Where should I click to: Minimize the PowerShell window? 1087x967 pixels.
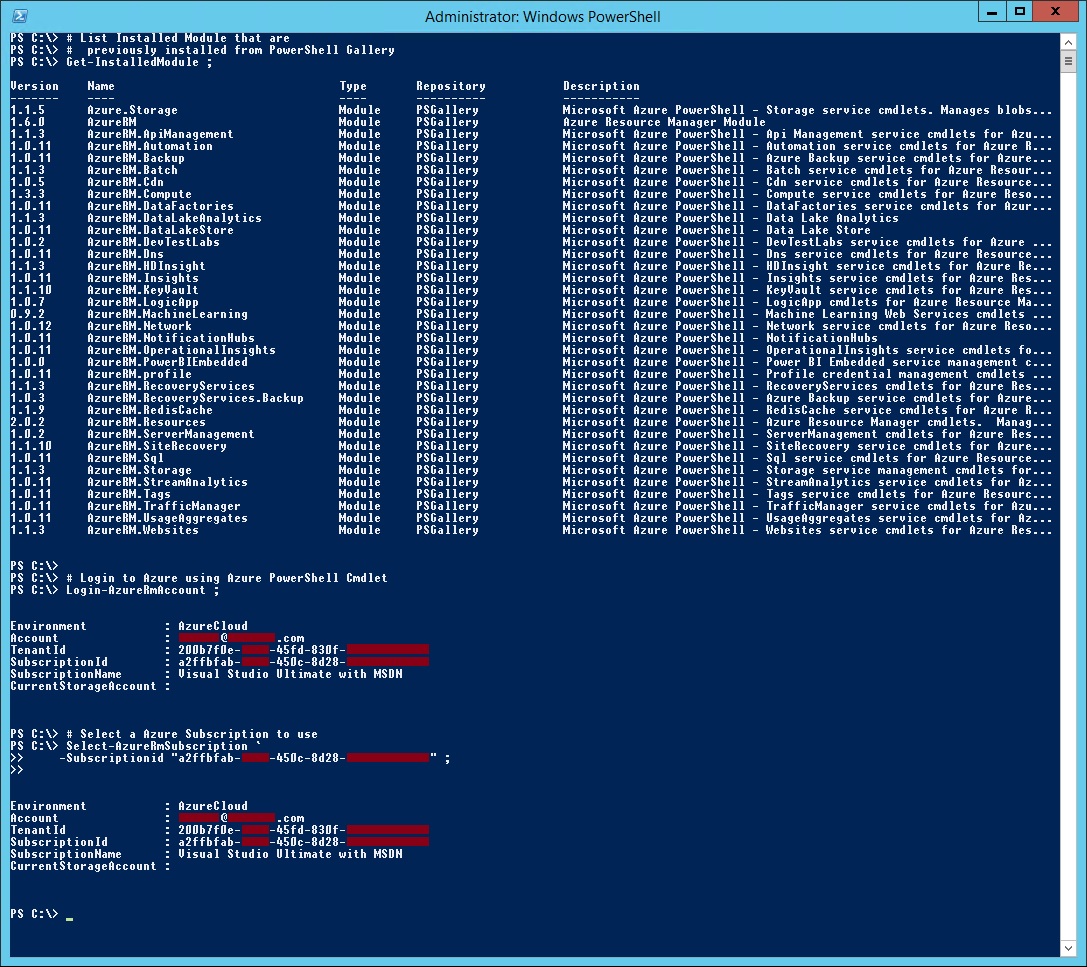coord(992,12)
